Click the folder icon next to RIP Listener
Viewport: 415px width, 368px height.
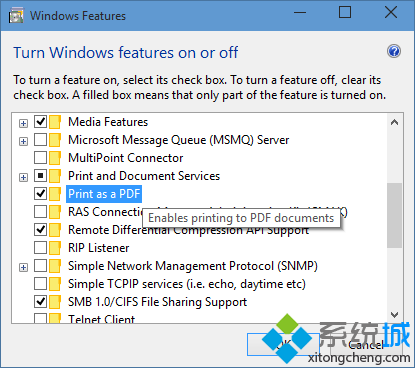[x=55, y=248]
